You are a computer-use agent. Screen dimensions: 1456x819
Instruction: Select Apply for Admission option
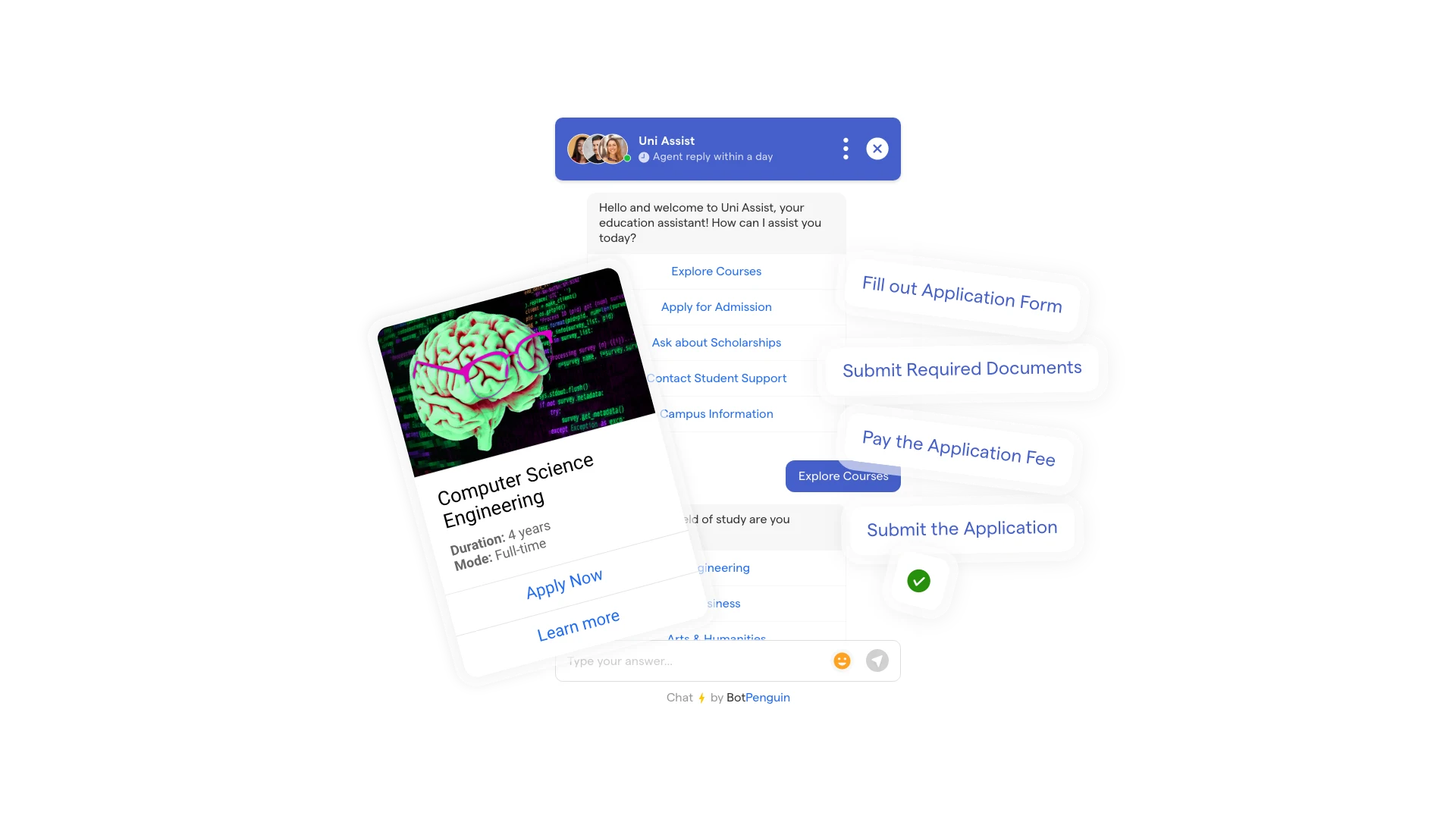pyautogui.click(x=716, y=306)
